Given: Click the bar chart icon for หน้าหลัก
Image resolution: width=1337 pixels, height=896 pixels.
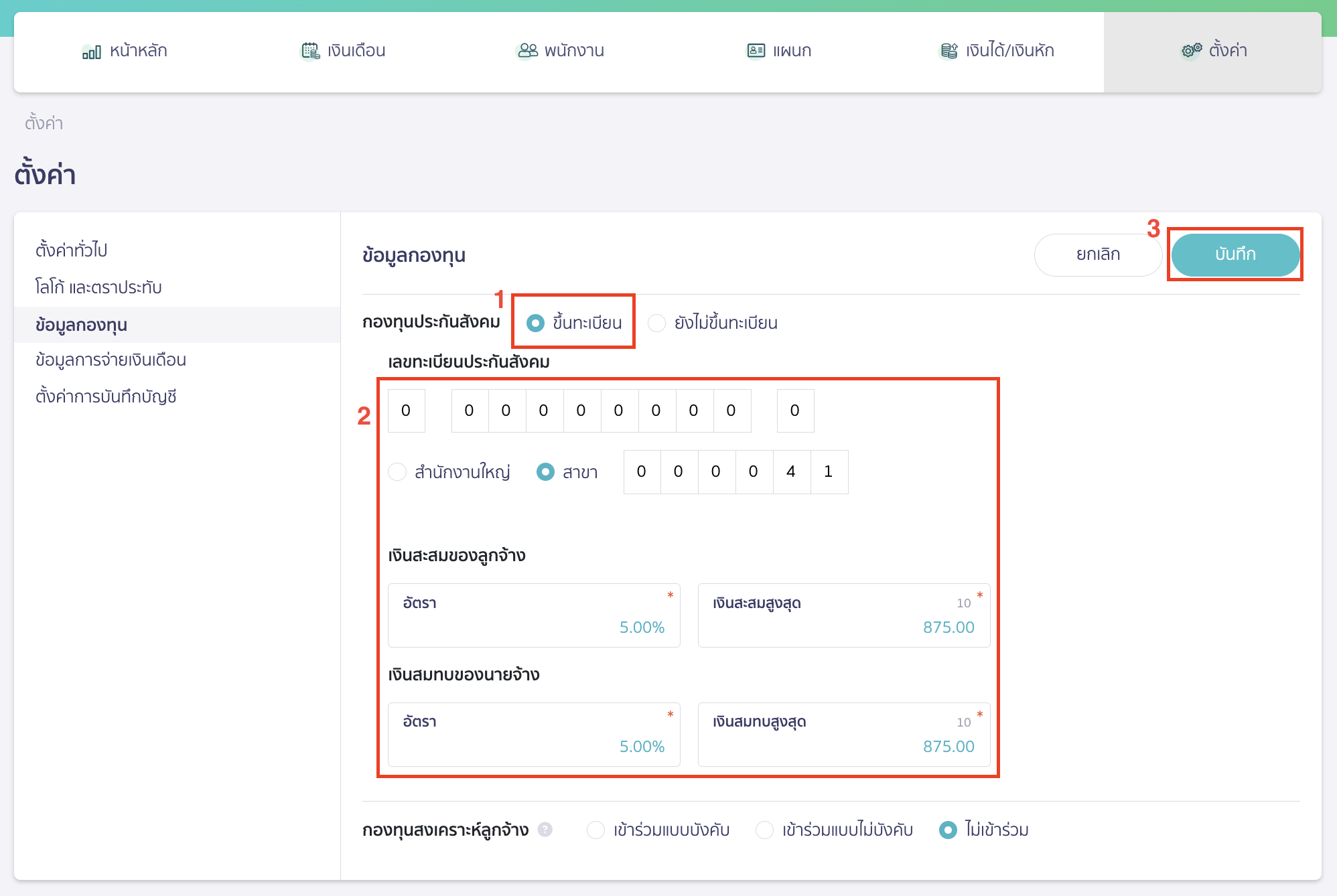Looking at the screenshot, I should (x=91, y=52).
